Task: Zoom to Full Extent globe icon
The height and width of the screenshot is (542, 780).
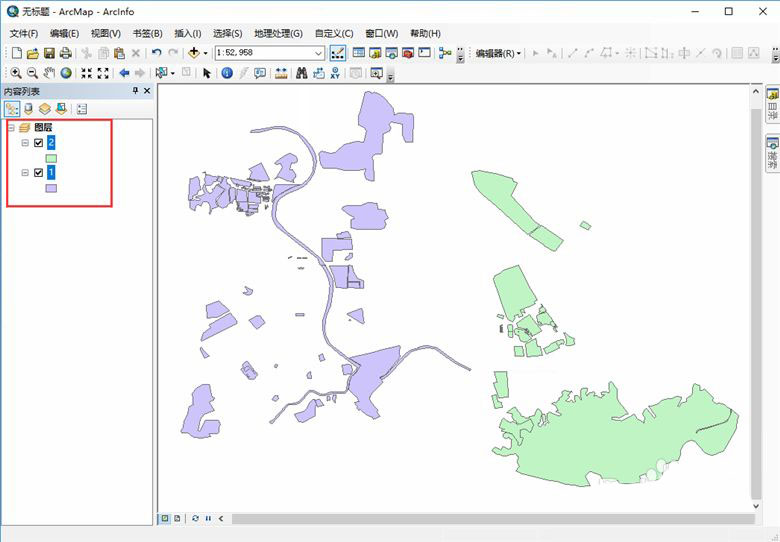Action: pyautogui.click(x=66, y=73)
